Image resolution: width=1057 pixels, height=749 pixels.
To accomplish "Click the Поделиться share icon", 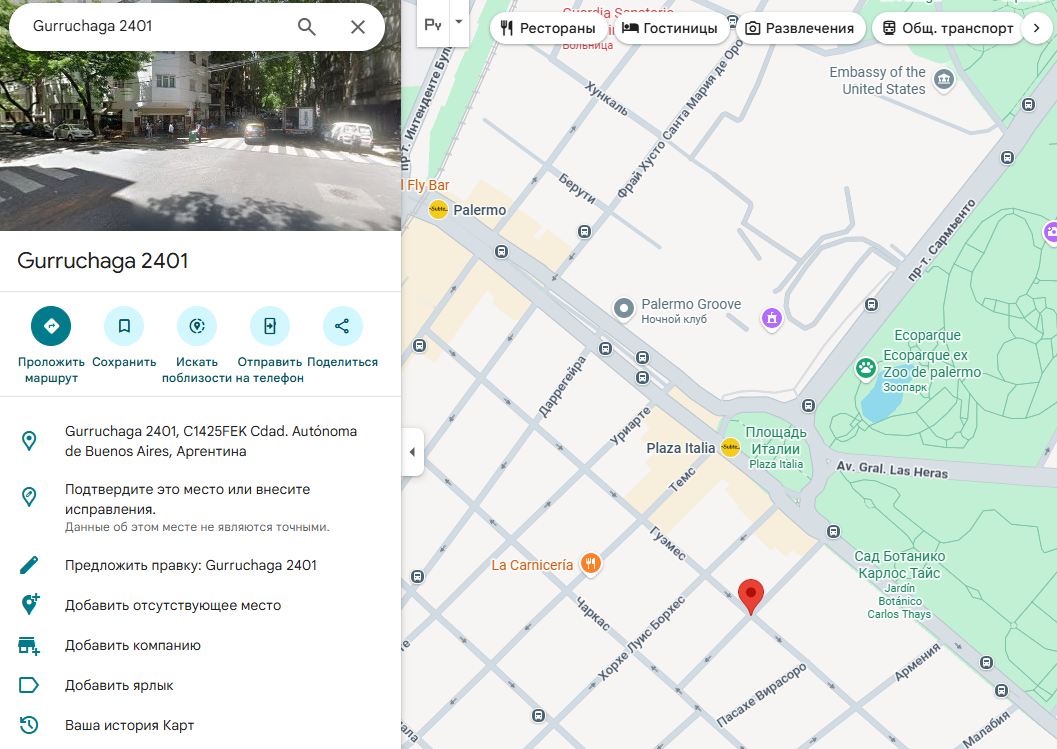I will (x=342, y=326).
